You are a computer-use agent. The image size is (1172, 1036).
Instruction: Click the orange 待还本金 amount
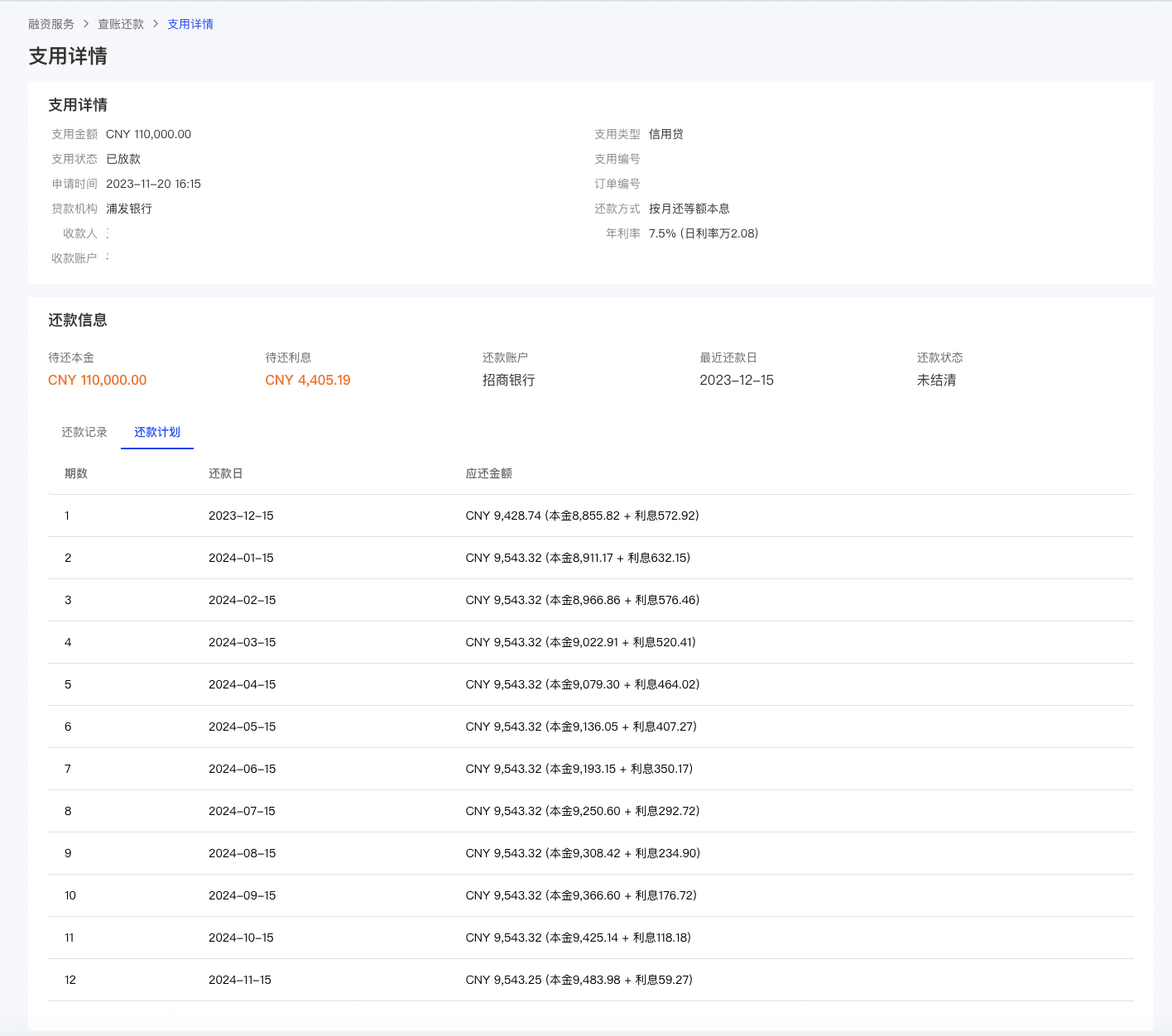pyautogui.click(x=98, y=380)
